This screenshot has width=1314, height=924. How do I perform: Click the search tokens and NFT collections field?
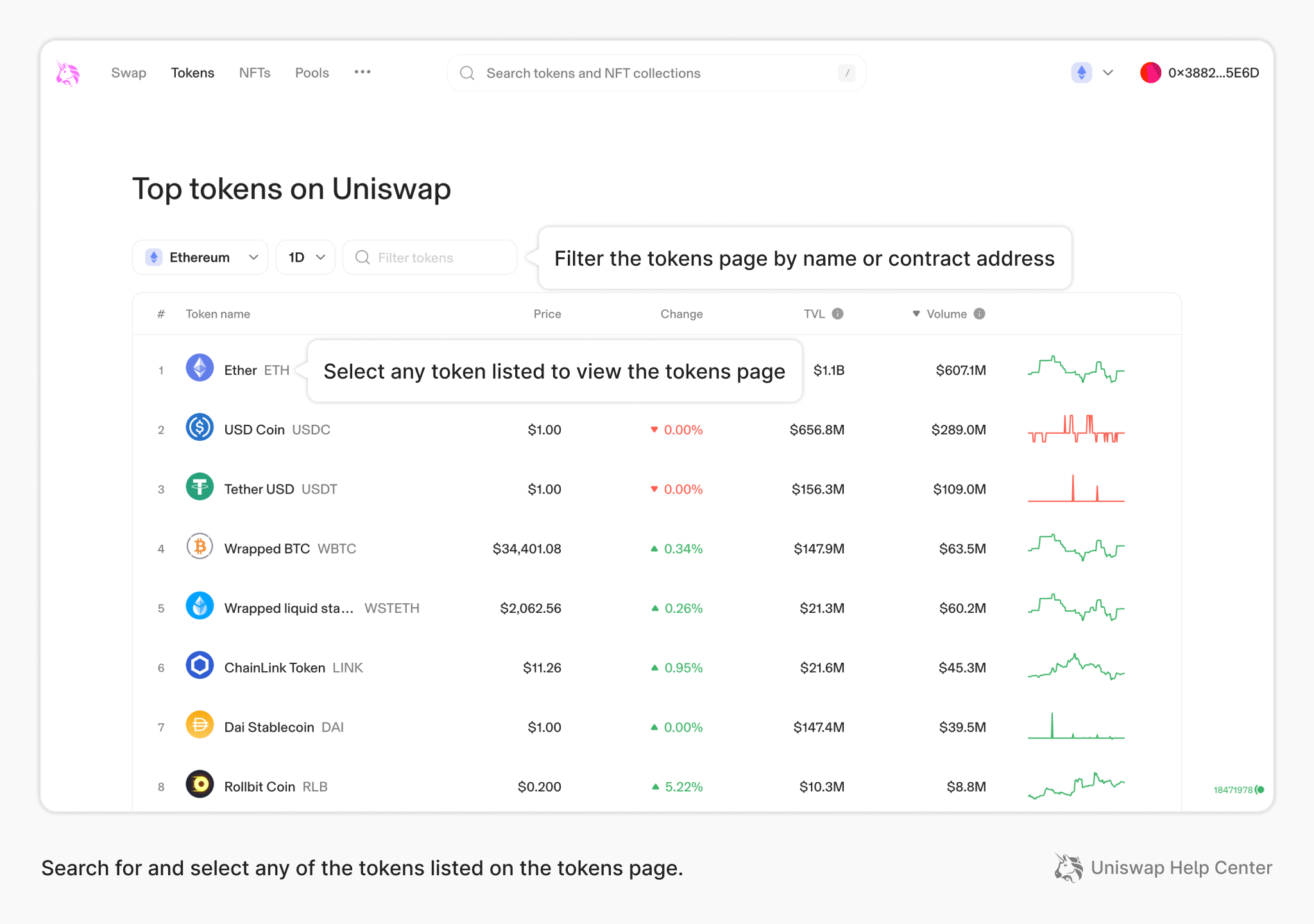(656, 73)
